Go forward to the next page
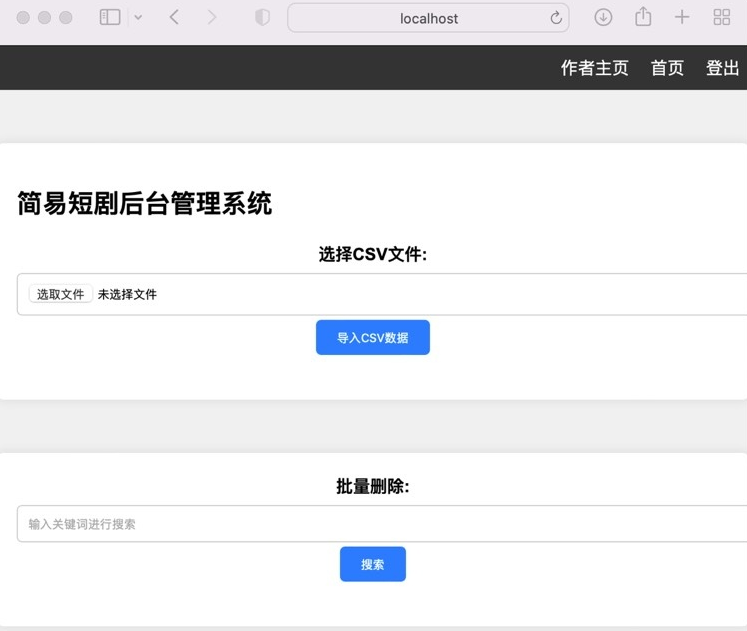The height and width of the screenshot is (631, 747). coord(211,17)
